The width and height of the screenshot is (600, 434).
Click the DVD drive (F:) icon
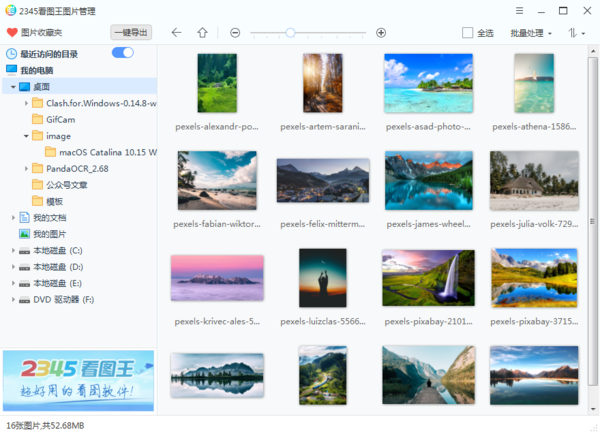pyautogui.click(x=24, y=299)
